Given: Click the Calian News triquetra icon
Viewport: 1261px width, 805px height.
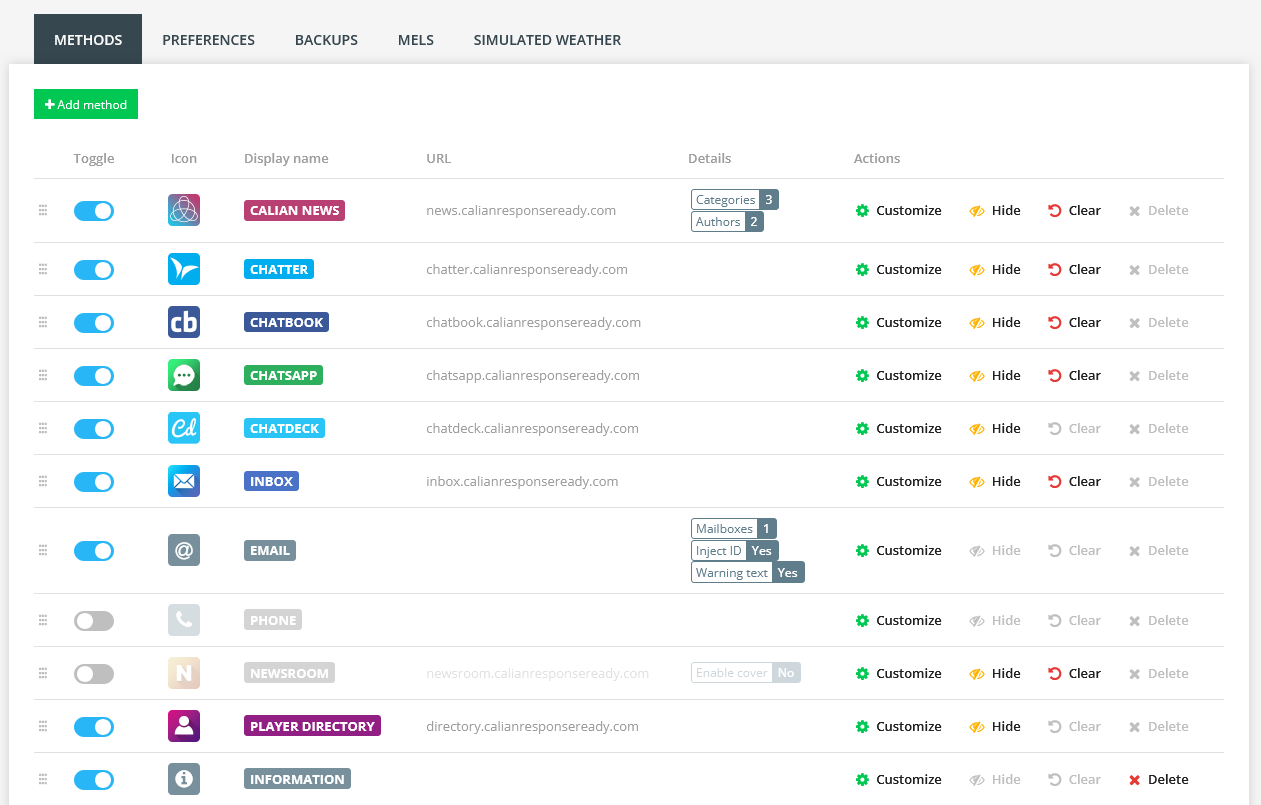Looking at the screenshot, I should point(184,210).
